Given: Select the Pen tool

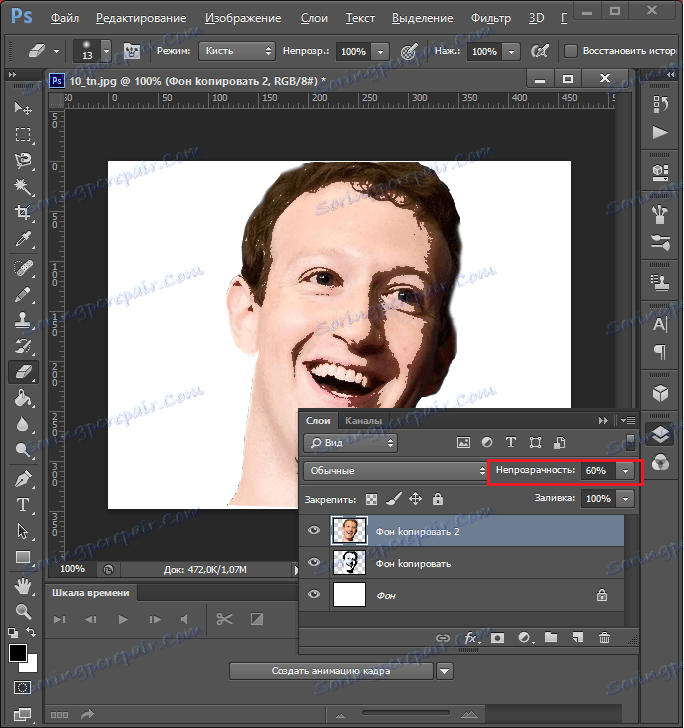Looking at the screenshot, I should [23, 479].
